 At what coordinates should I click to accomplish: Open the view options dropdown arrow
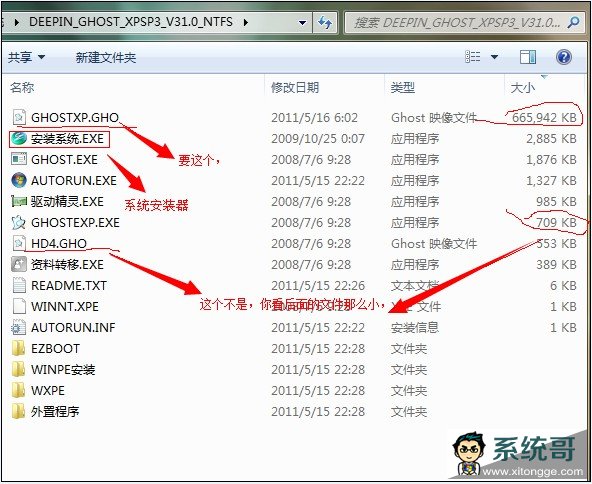(494, 57)
